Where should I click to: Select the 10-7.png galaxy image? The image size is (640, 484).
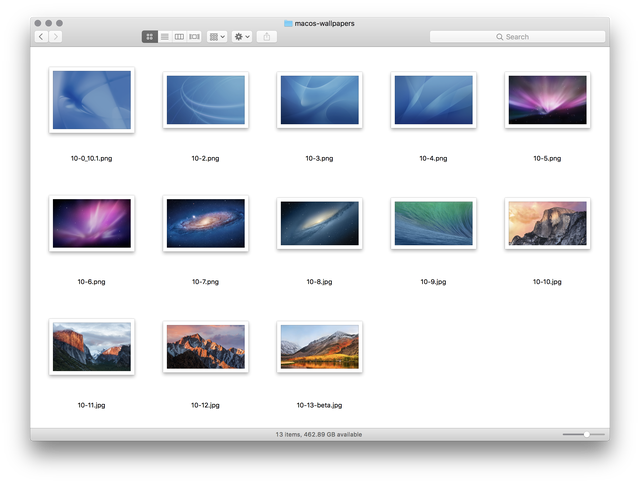pyautogui.click(x=205, y=223)
